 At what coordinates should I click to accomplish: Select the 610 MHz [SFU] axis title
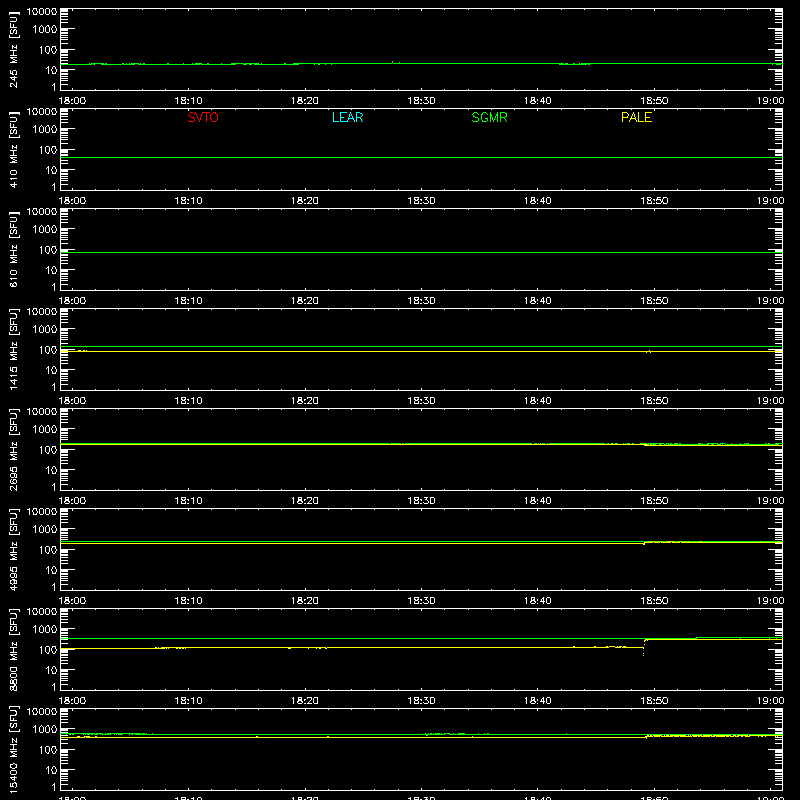[x=13, y=249]
